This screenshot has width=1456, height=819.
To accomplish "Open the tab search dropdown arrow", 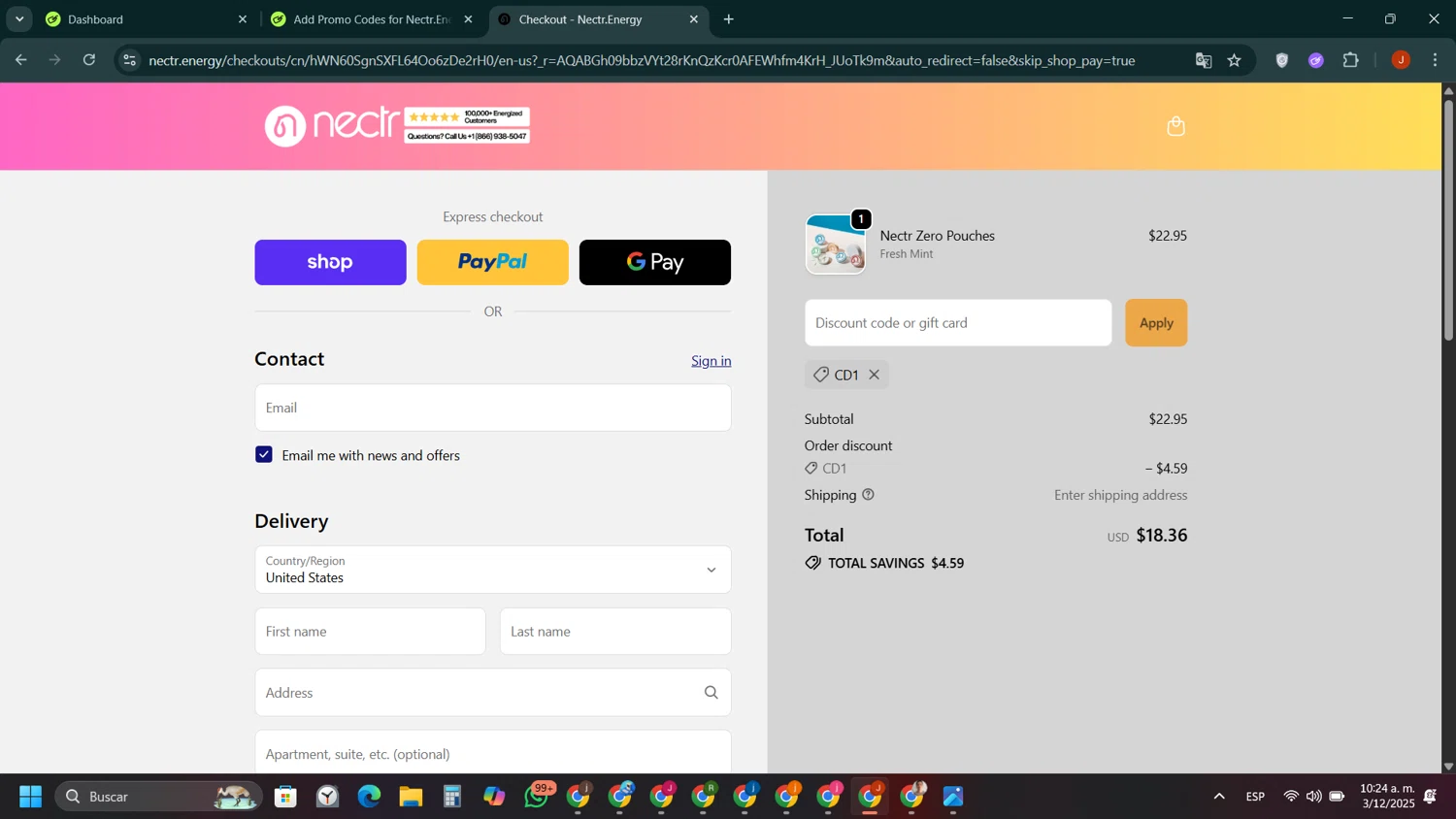I will 19,19.
